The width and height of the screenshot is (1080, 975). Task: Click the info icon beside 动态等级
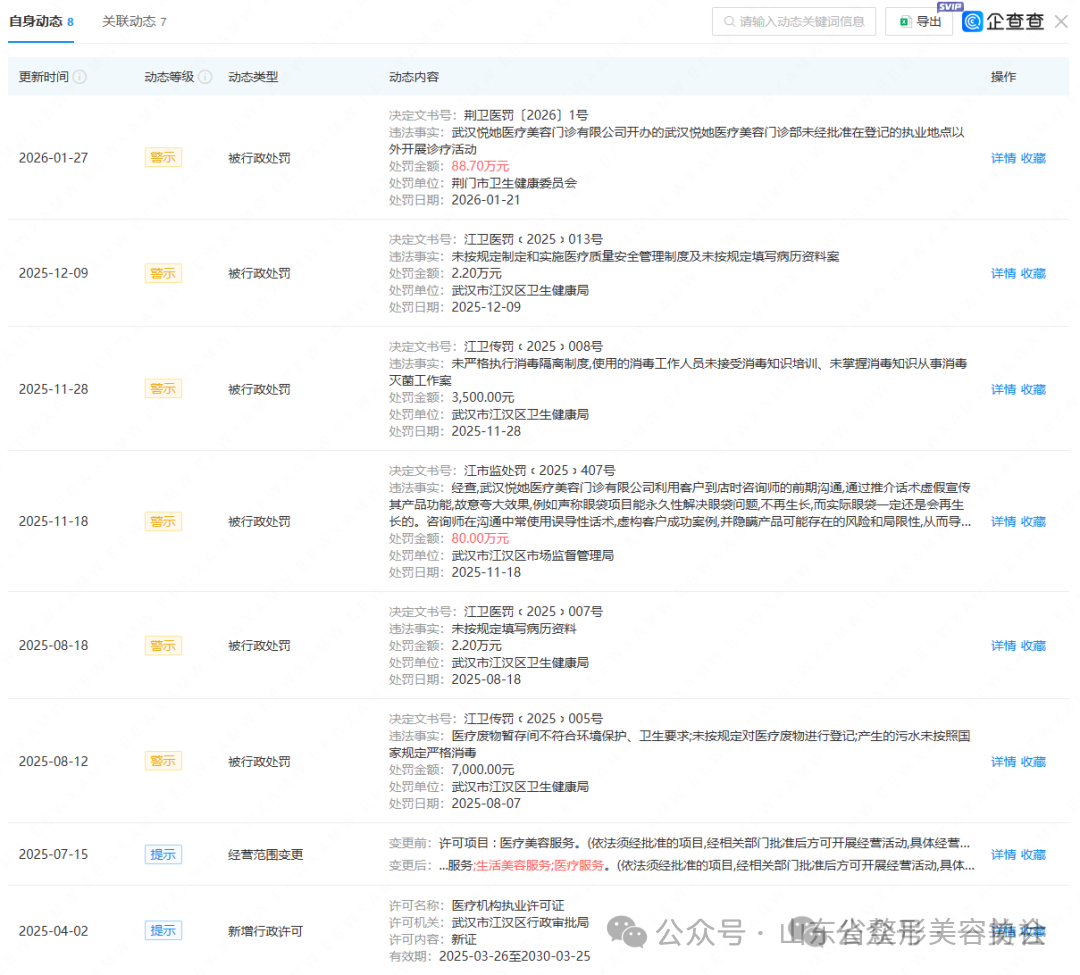click(205, 77)
